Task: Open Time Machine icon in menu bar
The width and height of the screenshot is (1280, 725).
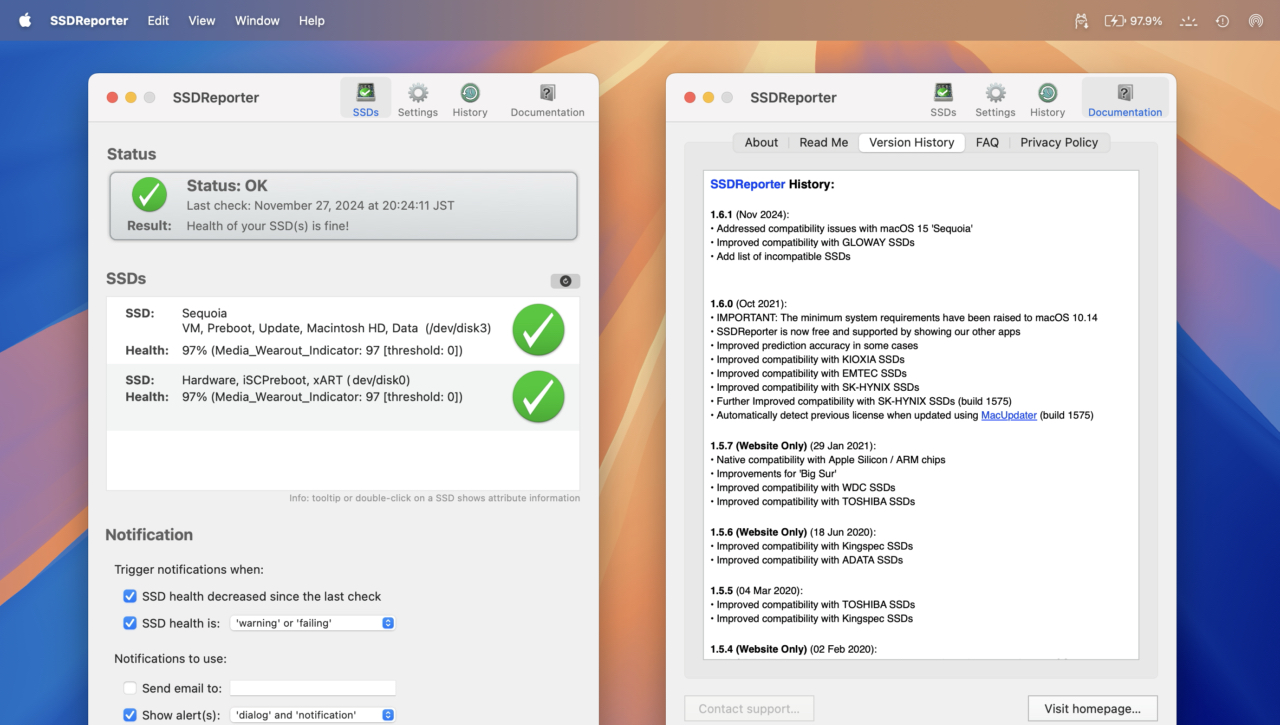Action: coord(1222,20)
